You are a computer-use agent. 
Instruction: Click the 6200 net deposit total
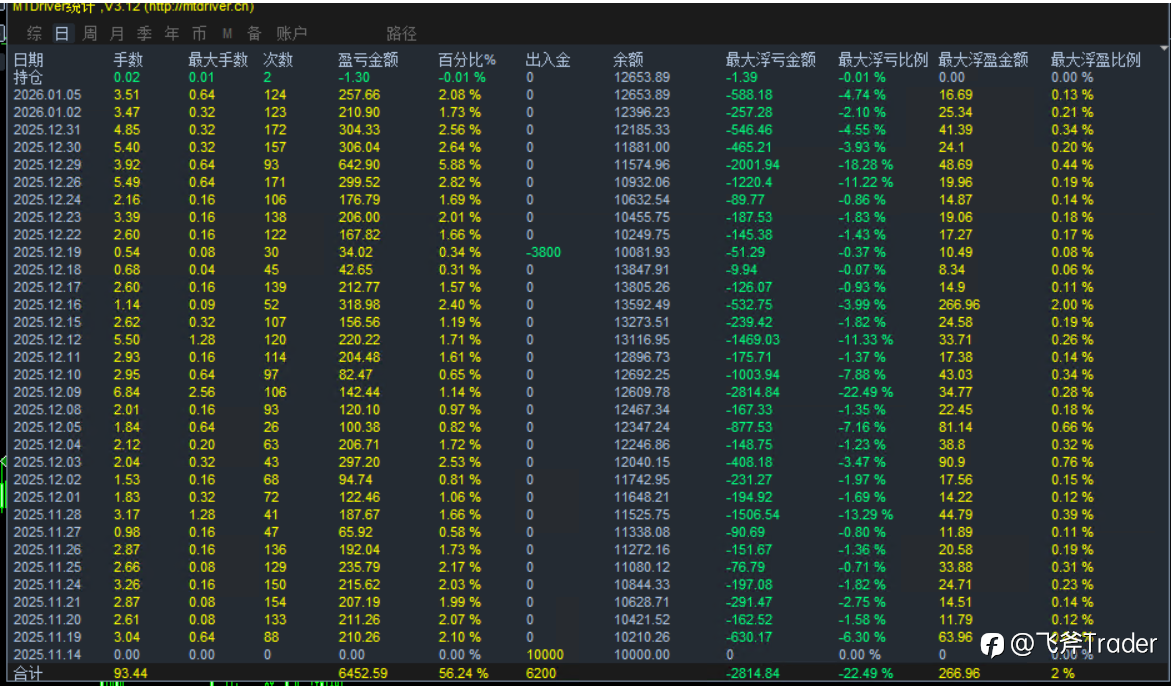(541, 673)
